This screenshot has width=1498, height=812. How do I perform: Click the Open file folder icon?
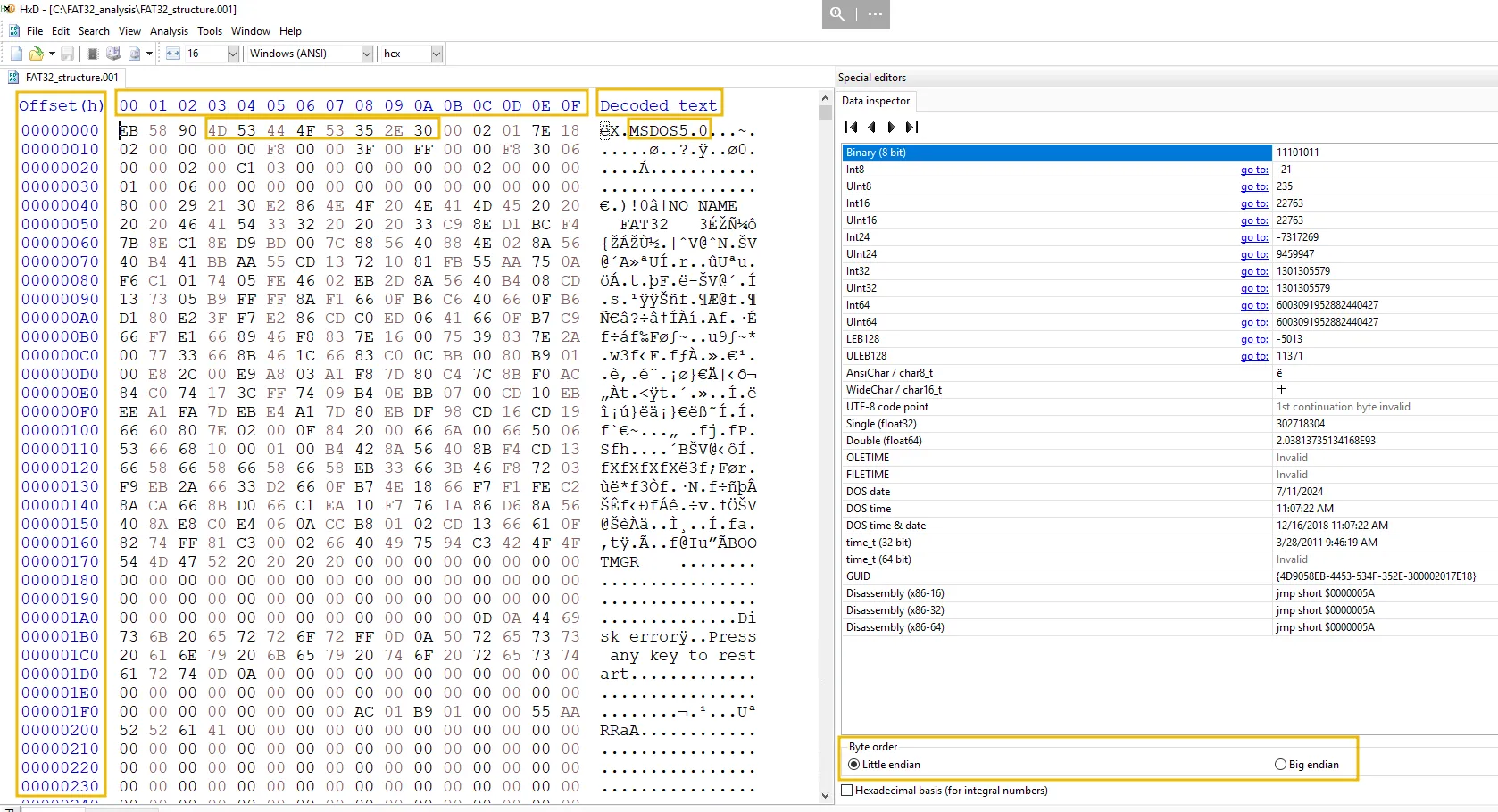[x=36, y=54]
